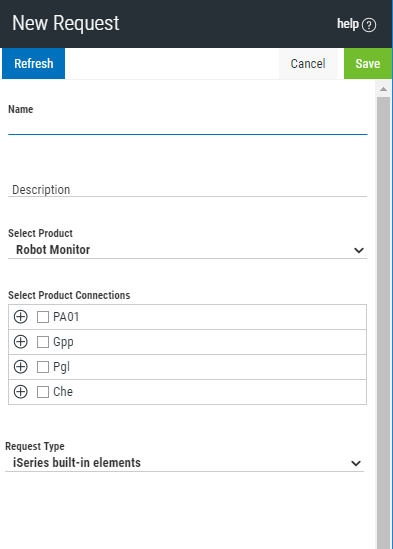This screenshot has height=549, width=393.
Task: Save the new request
Action: [368, 63]
